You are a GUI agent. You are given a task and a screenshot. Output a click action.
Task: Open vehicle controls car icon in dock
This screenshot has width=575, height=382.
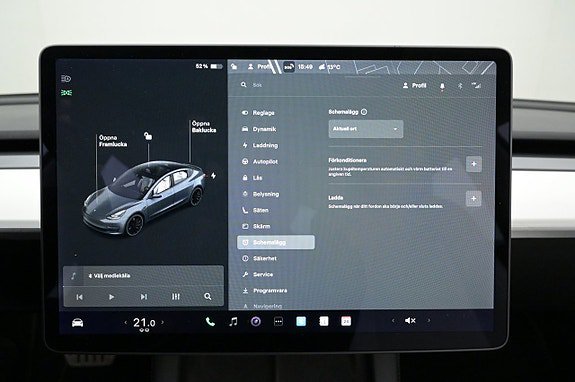pyautogui.click(x=77, y=323)
